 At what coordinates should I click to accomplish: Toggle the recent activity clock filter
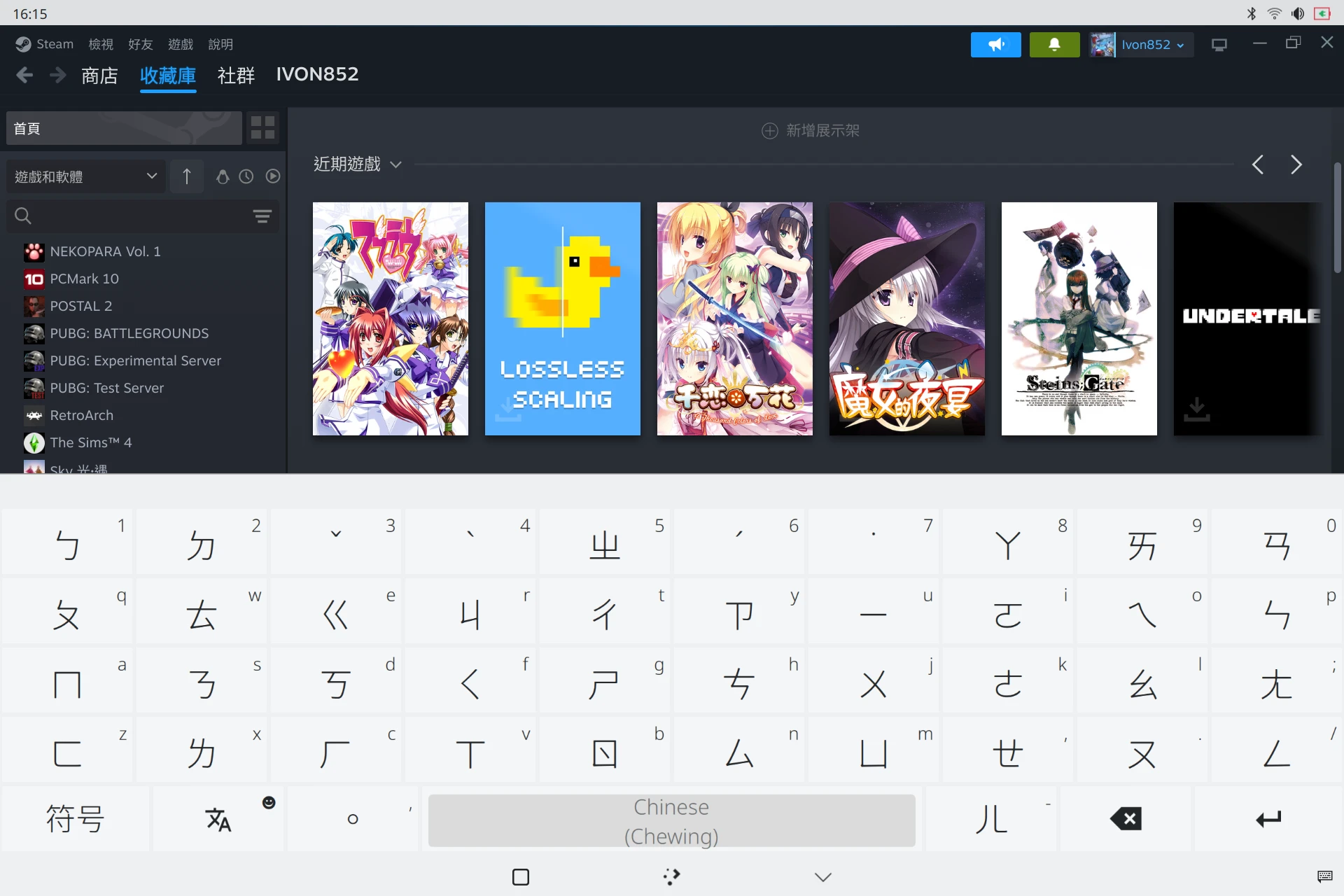pos(246,176)
